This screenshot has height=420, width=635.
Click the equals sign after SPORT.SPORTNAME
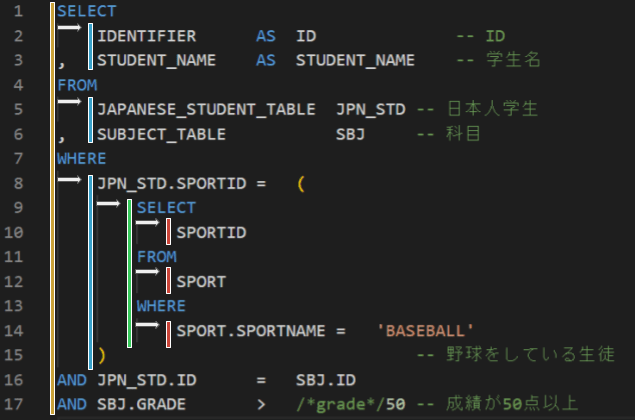(341, 331)
